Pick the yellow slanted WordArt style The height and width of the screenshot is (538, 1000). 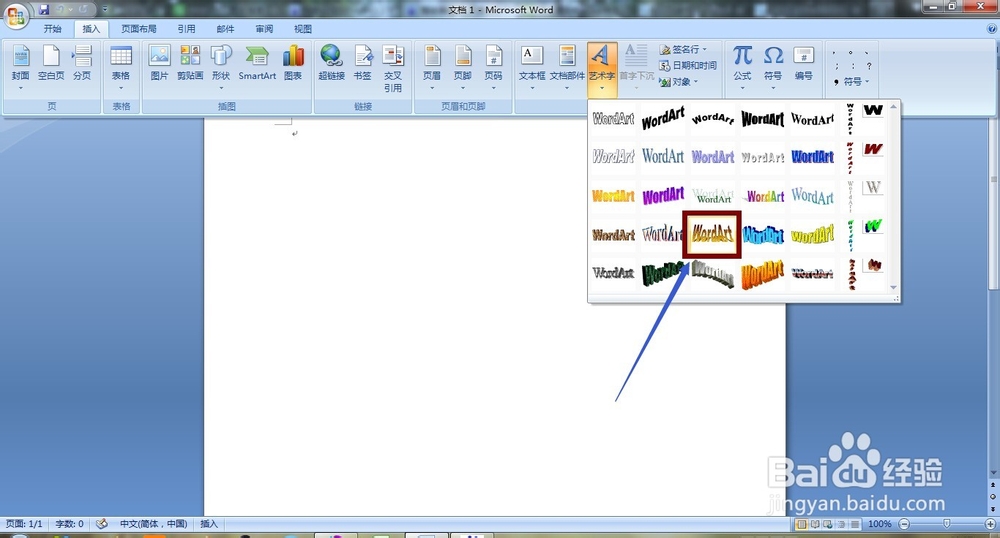(812, 235)
